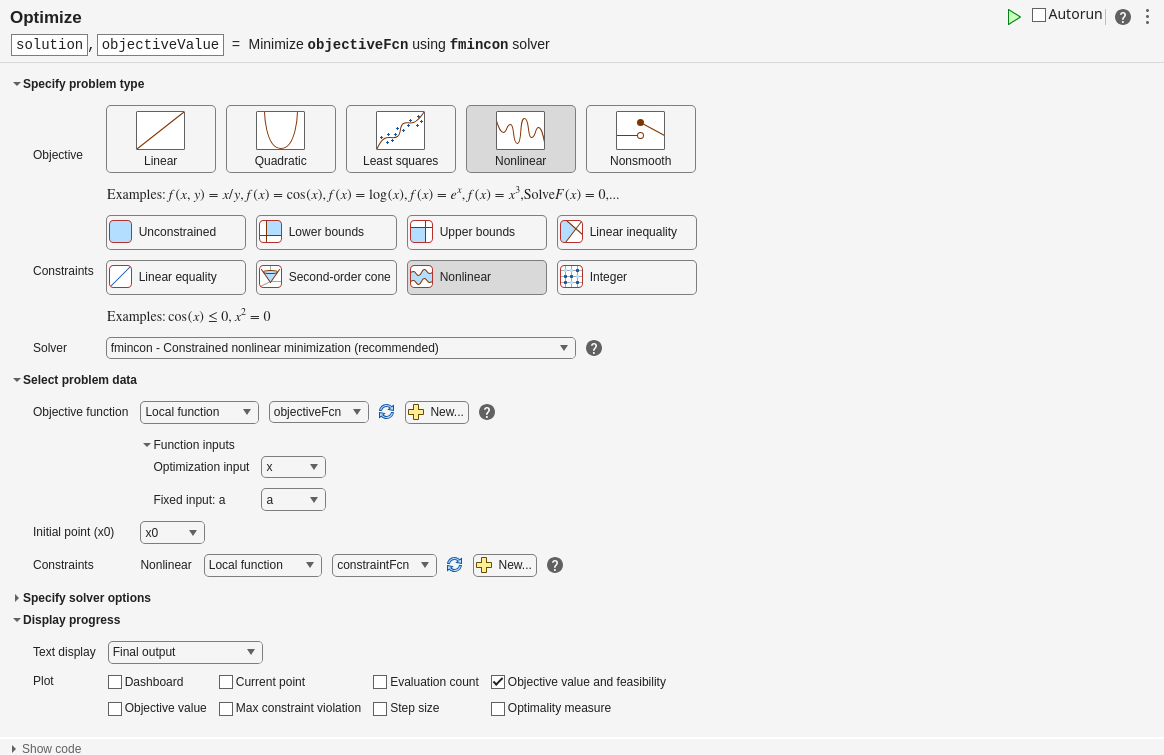Open the ellipsis options menu
The width and height of the screenshot is (1164, 755).
[x=1147, y=17]
